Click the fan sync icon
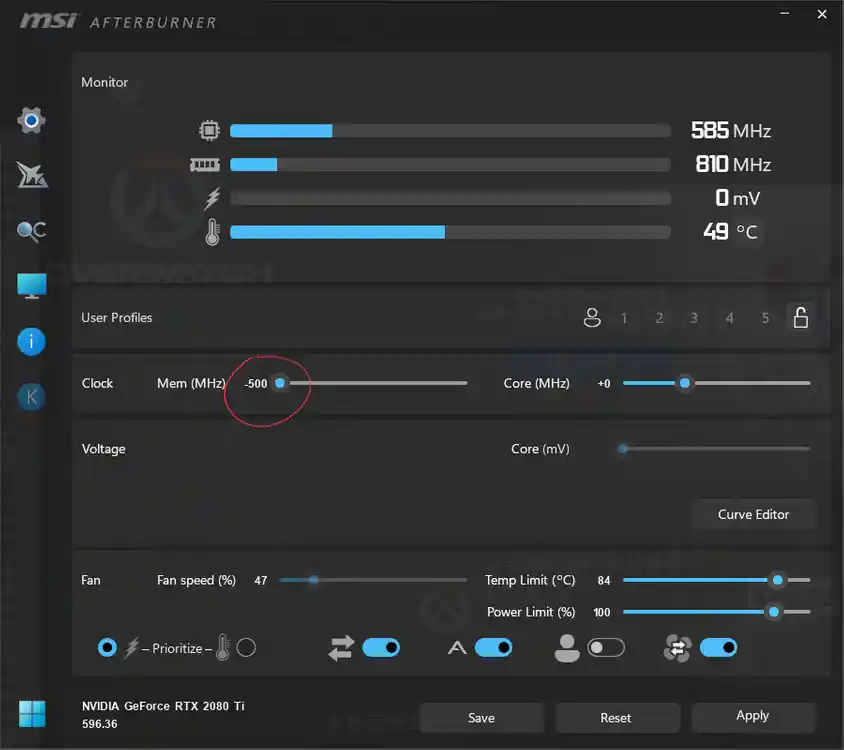The width and height of the screenshot is (844, 750). (x=678, y=648)
